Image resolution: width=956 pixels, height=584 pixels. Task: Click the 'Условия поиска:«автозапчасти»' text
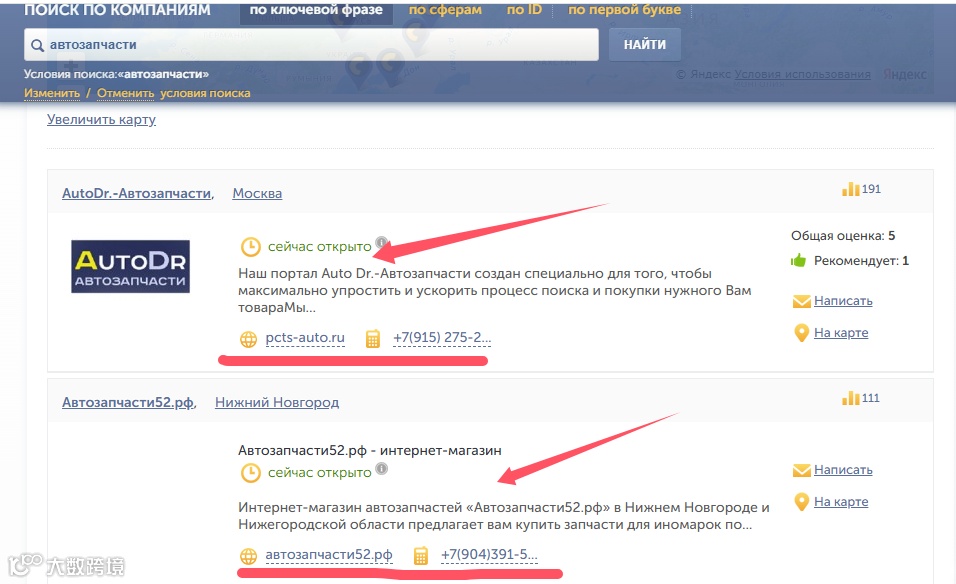click(x=116, y=74)
